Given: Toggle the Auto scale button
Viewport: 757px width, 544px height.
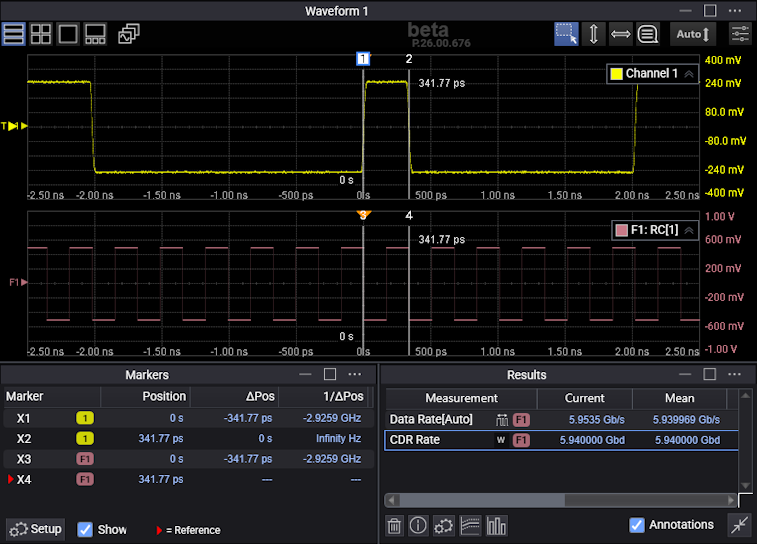Looking at the screenshot, I should (693, 33).
